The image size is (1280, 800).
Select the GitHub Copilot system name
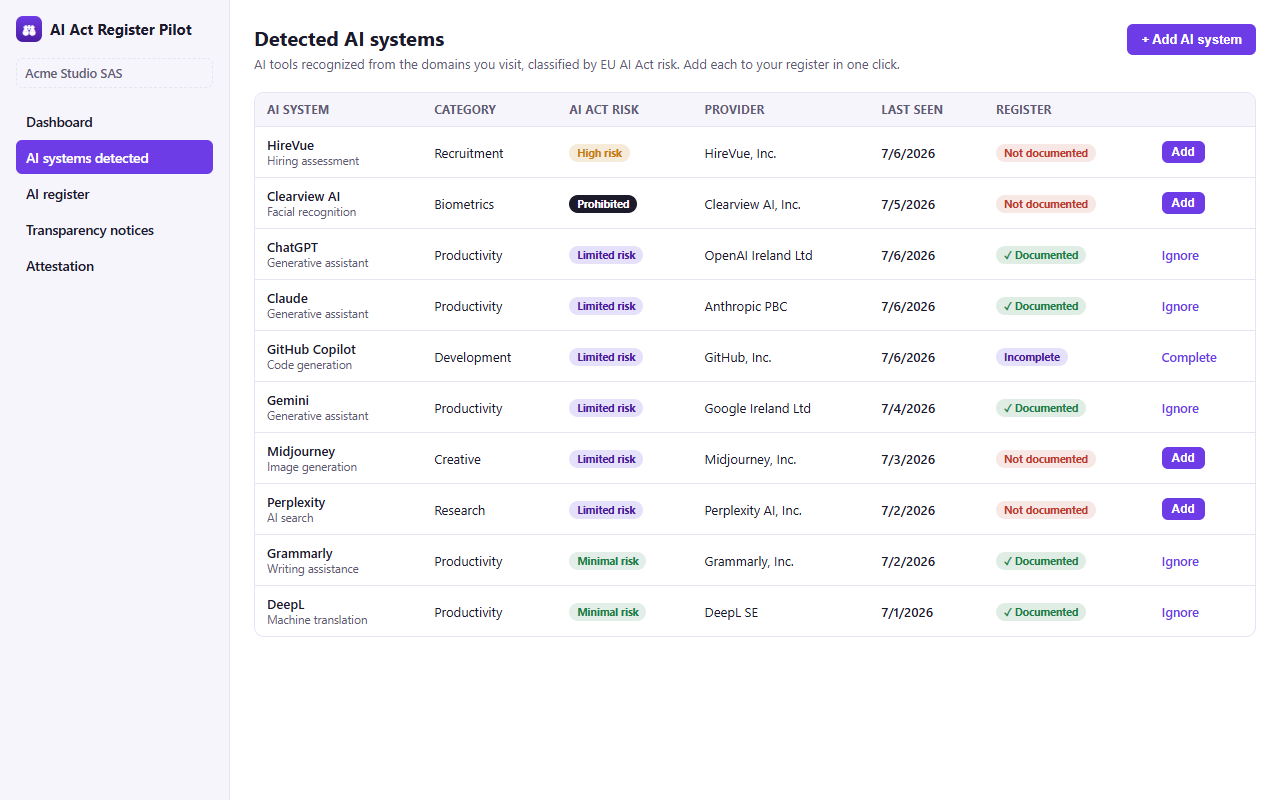pos(311,350)
